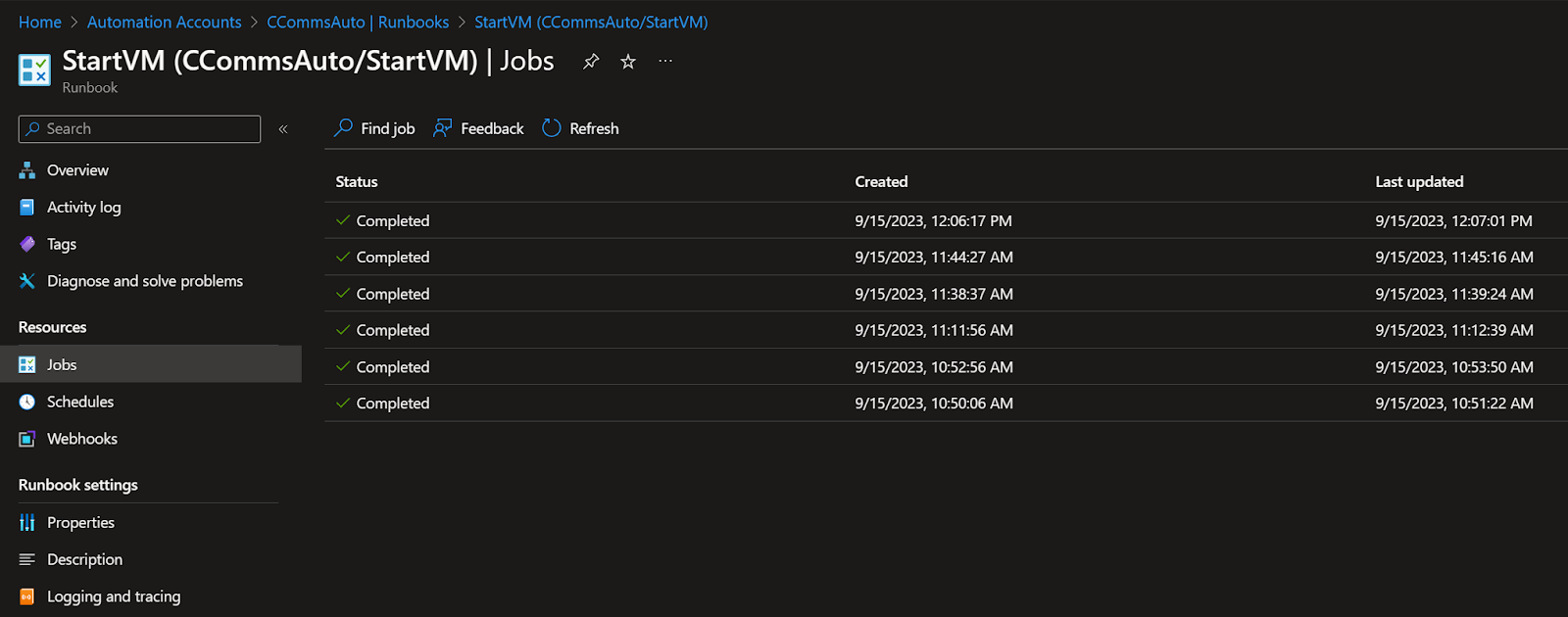This screenshot has height=617, width=1568.
Task: Open Logging and tracing settings
Action: click(114, 597)
